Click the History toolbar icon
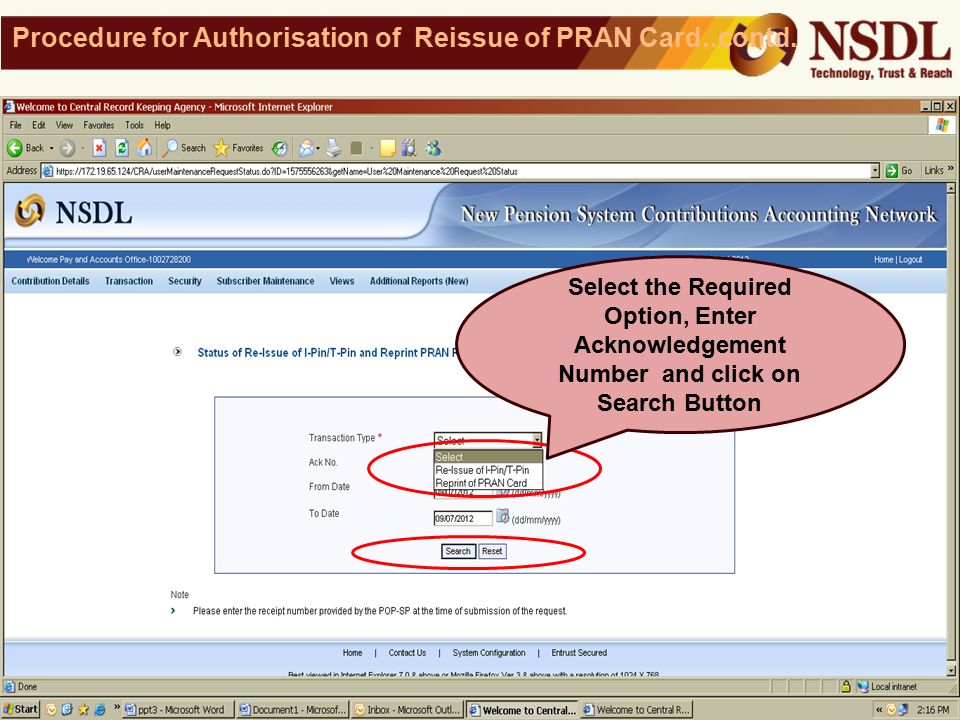Viewport: 960px width, 720px height. click(x=279, y=148)
